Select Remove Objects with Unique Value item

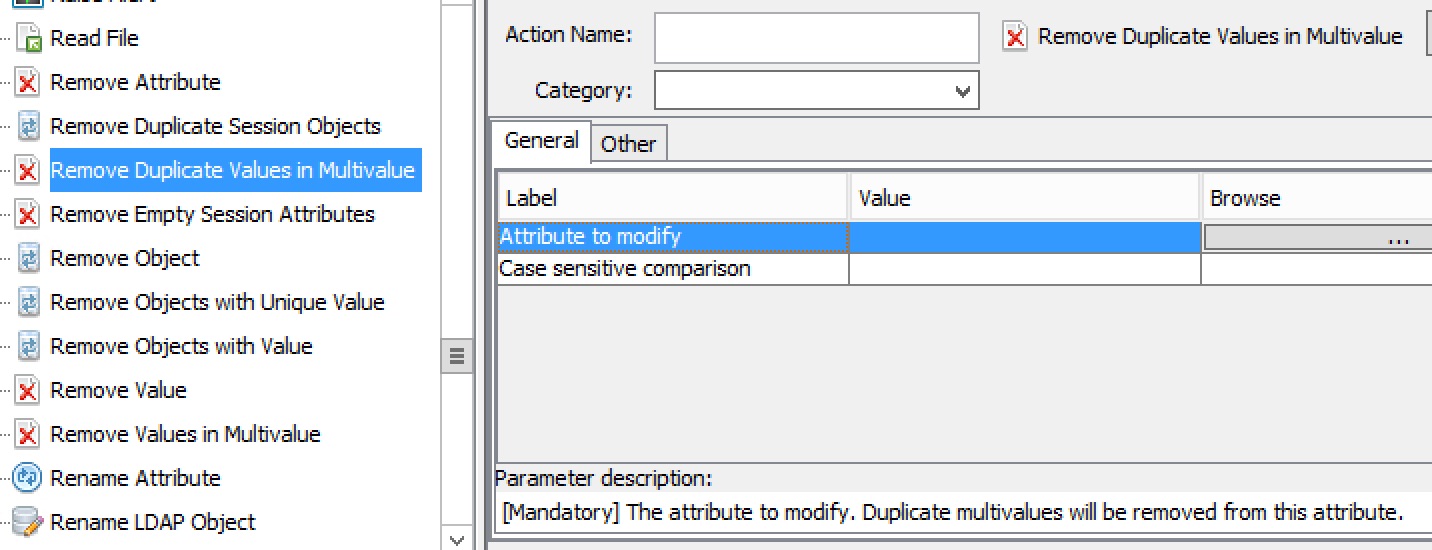(x=217, y=302)
